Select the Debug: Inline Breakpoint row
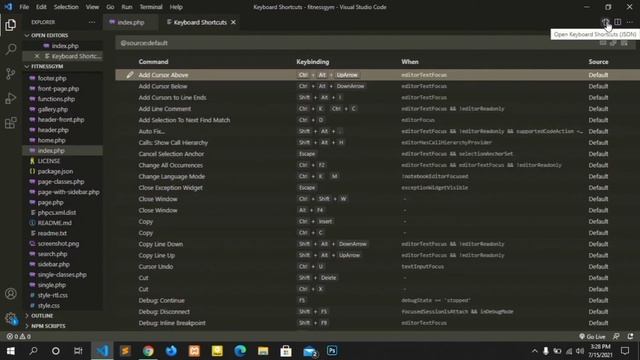This screenshot has width=640, height=360. 378,323
